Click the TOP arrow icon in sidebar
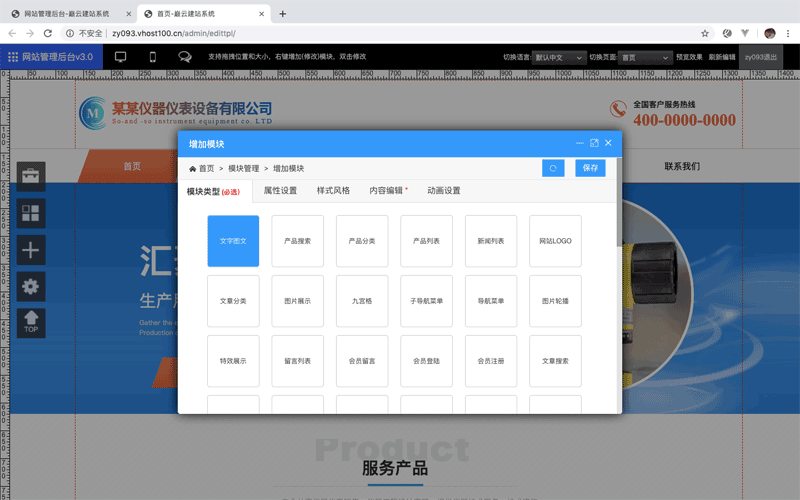The image size is (800, 500). point(31,322)
